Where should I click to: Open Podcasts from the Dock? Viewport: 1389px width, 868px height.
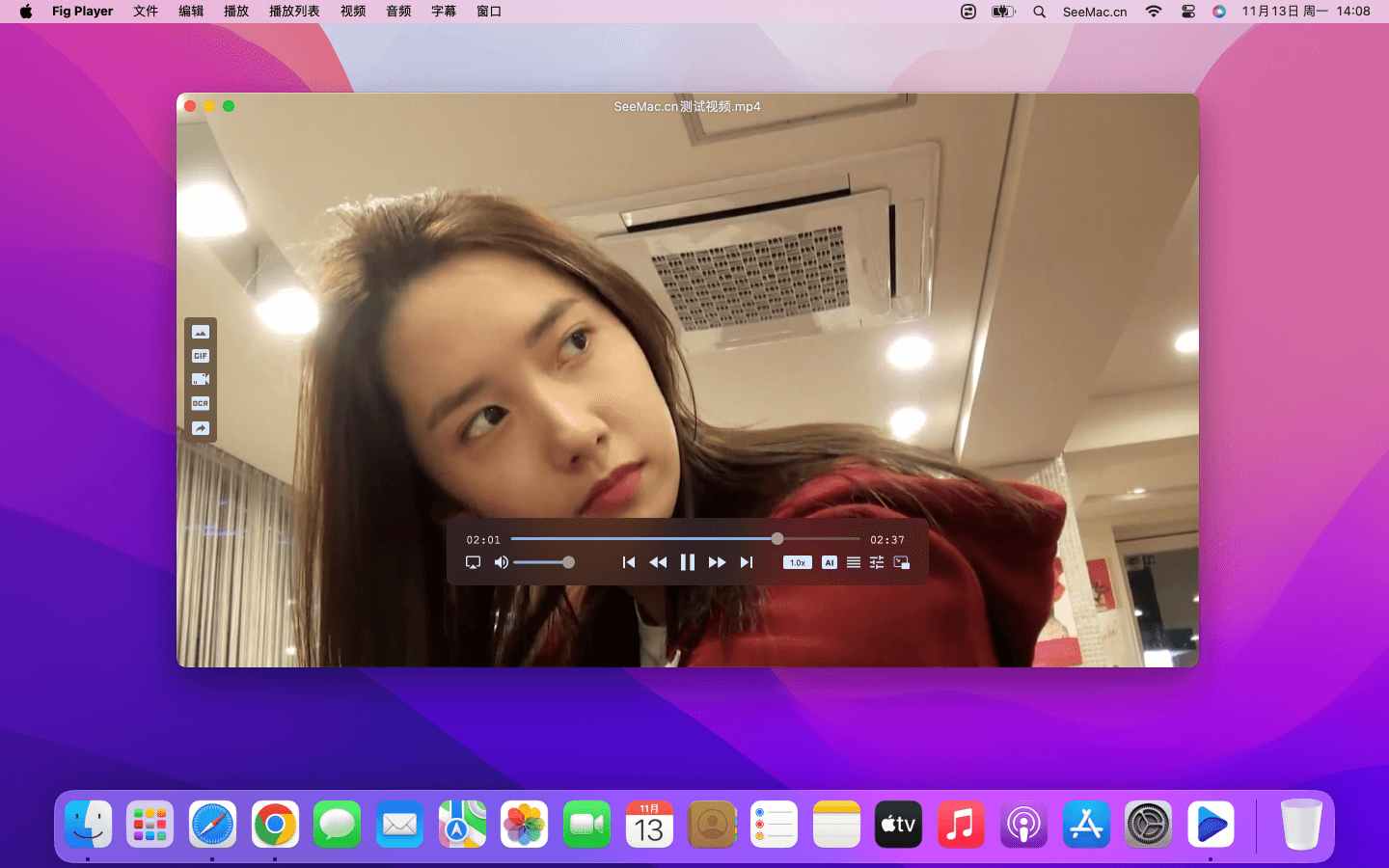[x=1023, y=825]
